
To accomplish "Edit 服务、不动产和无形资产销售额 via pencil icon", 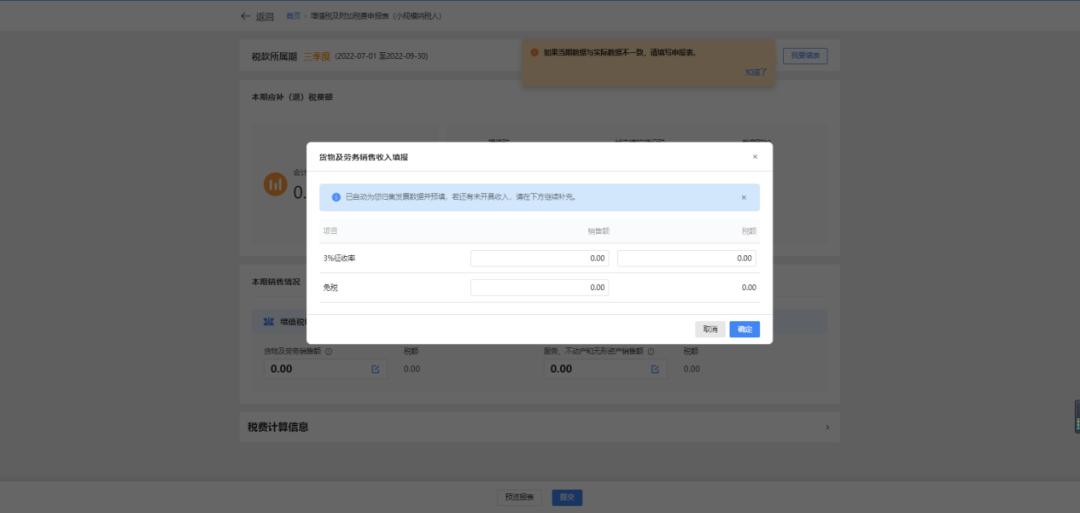I will coord(655,369).
